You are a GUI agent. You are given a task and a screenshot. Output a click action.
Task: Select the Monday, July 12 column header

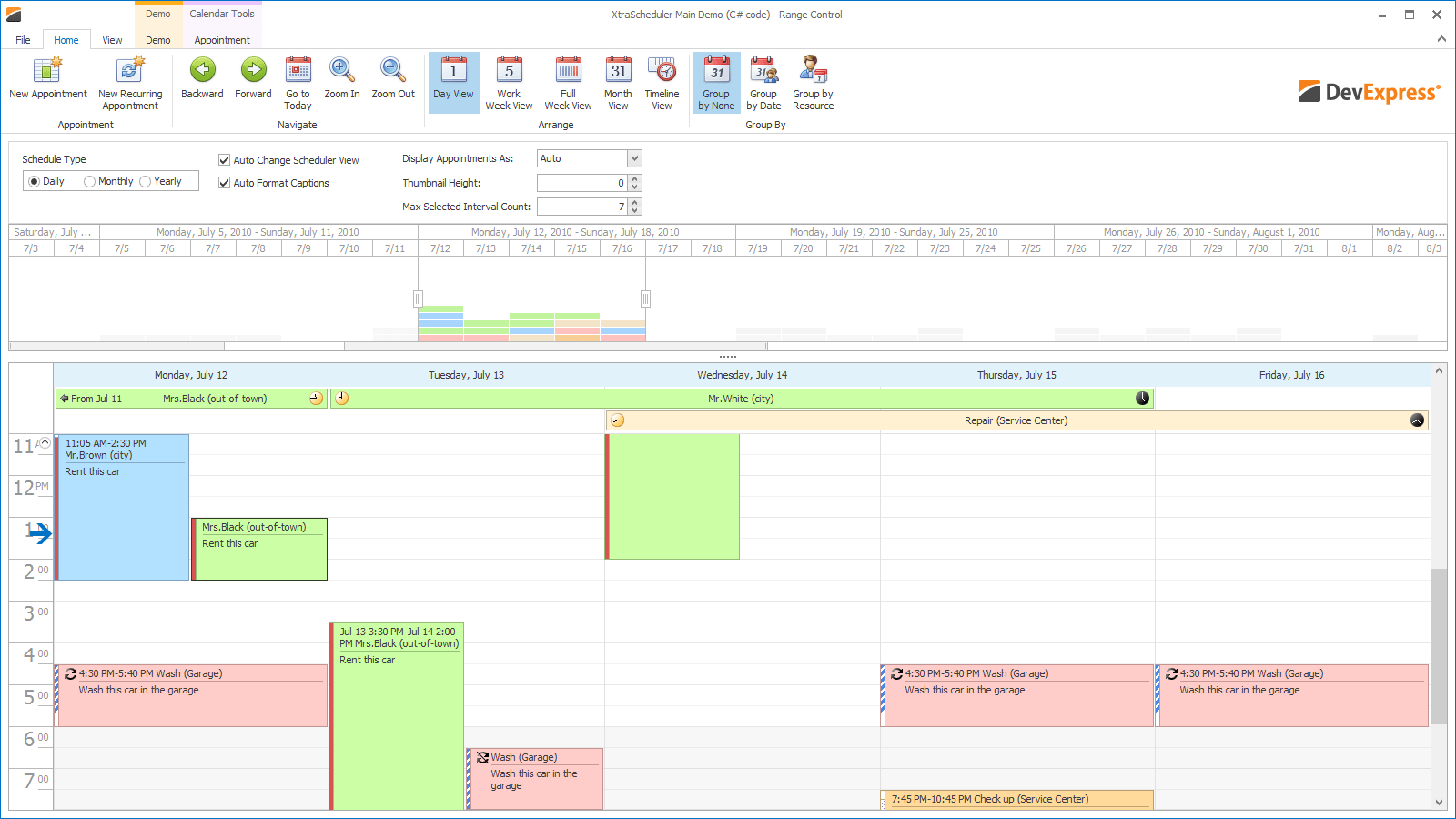click(x=191, y=375)
